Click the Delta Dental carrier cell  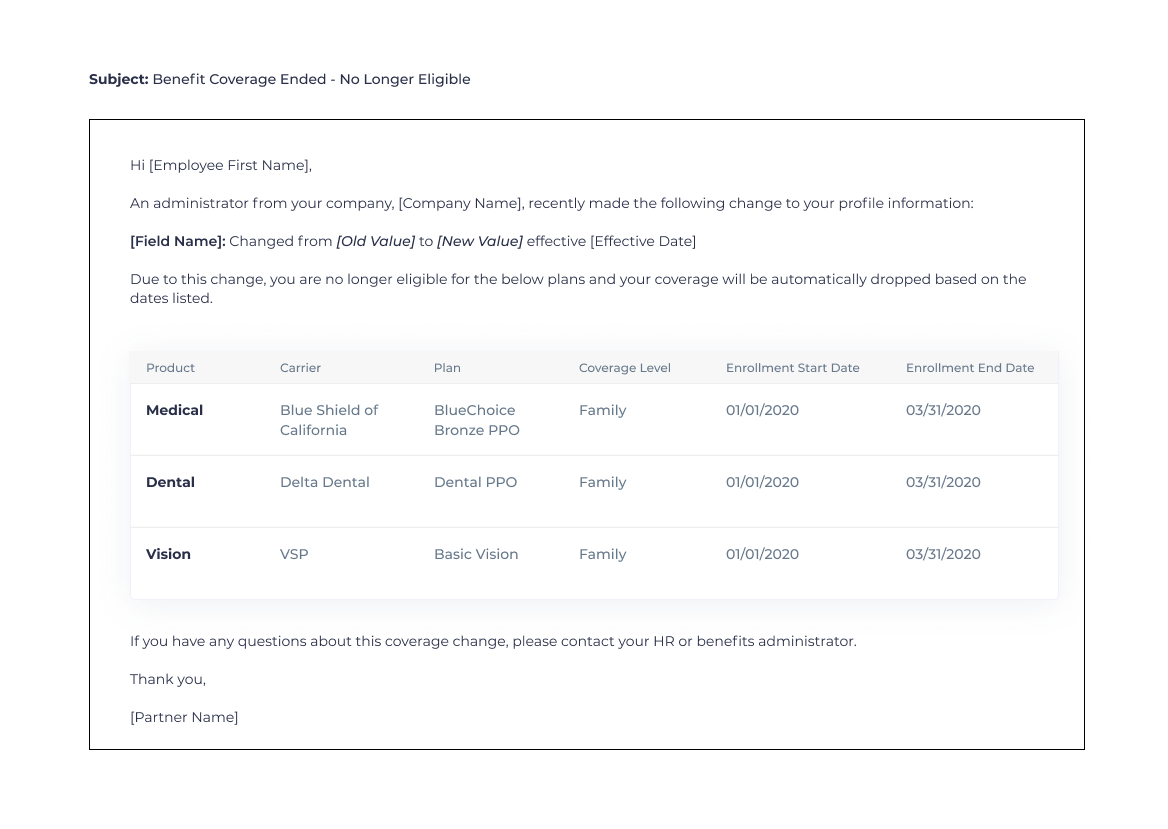tap(324, 482)
